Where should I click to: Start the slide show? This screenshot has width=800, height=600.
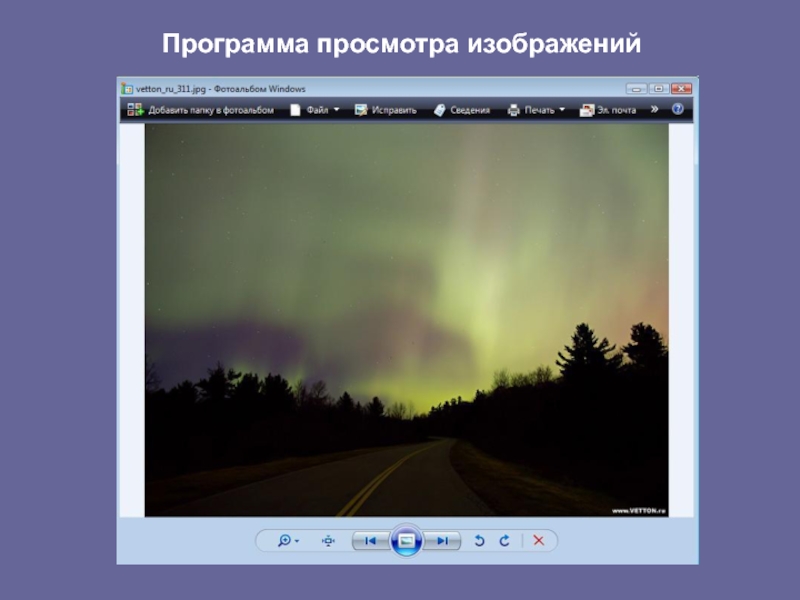pyautogui.click(x=406, y=540)
